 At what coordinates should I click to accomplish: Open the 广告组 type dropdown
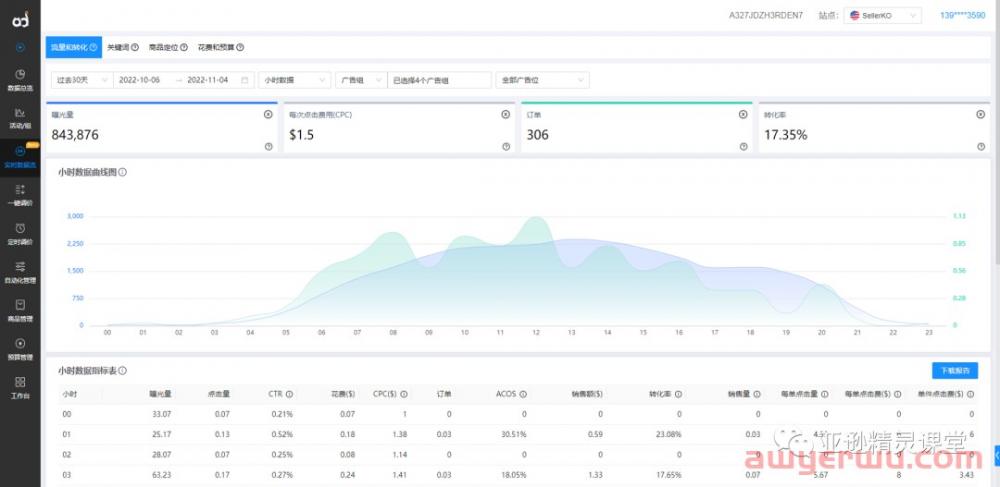coord(362,80)
